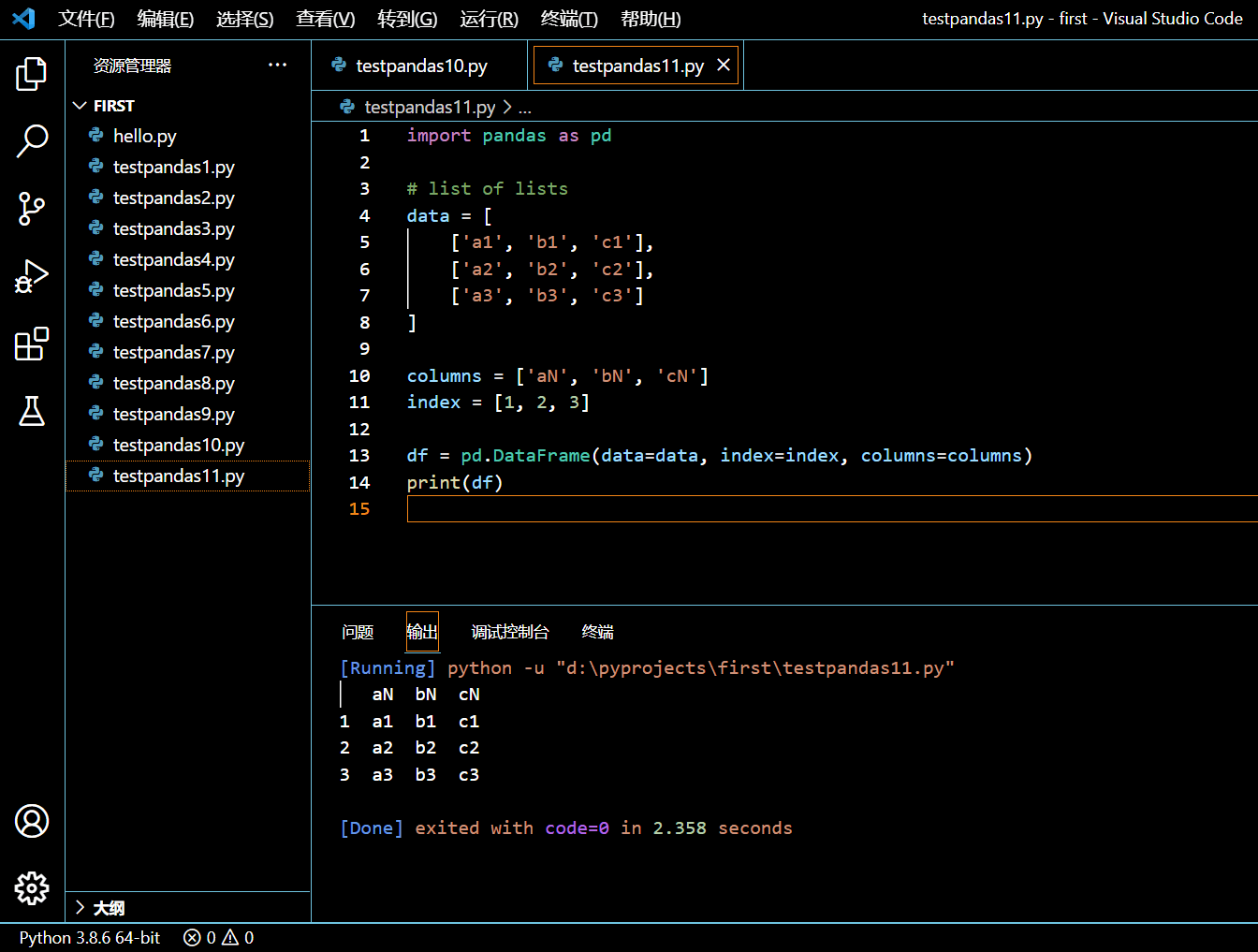Click the pd.DataFrame code line 13
The width and height of the screenshot is (1258, 952).
point(720,456)
